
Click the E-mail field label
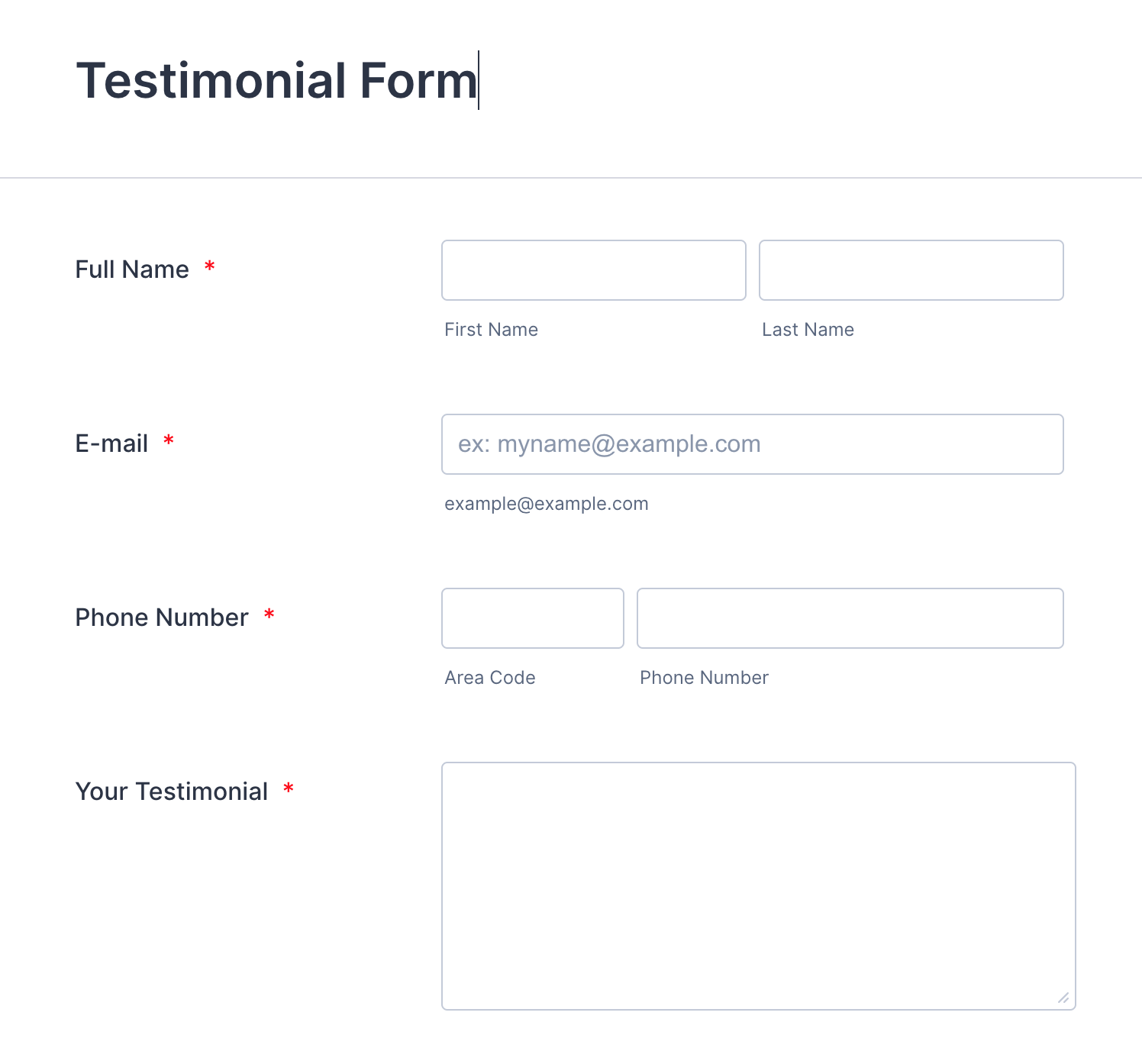coord(111,443)
